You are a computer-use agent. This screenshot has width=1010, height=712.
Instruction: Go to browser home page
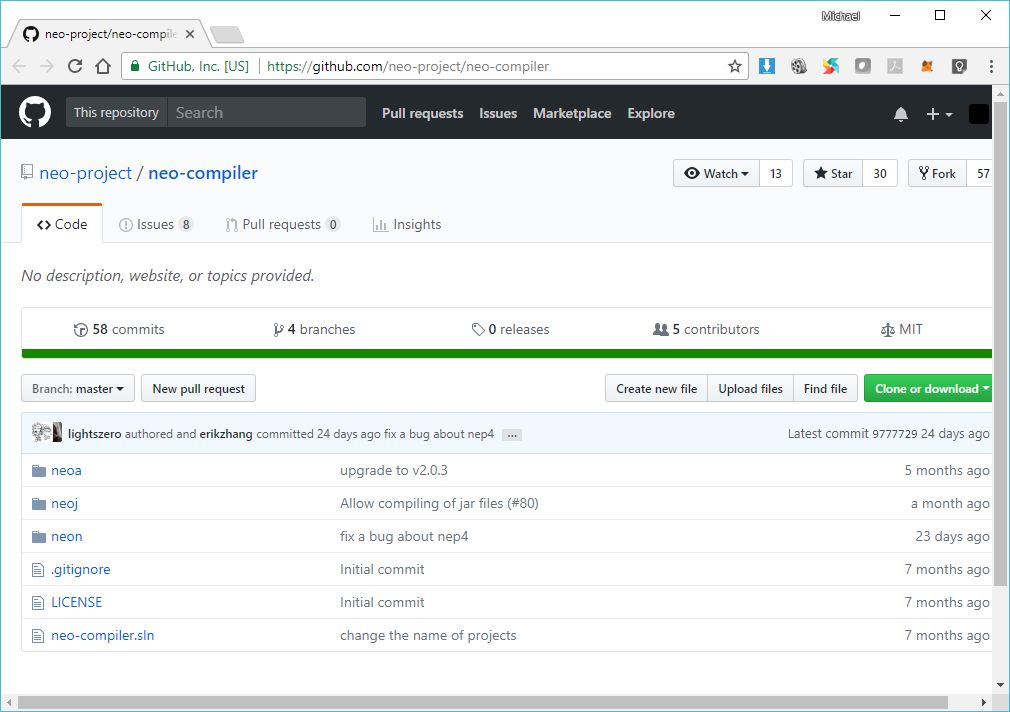coord(103,66)
